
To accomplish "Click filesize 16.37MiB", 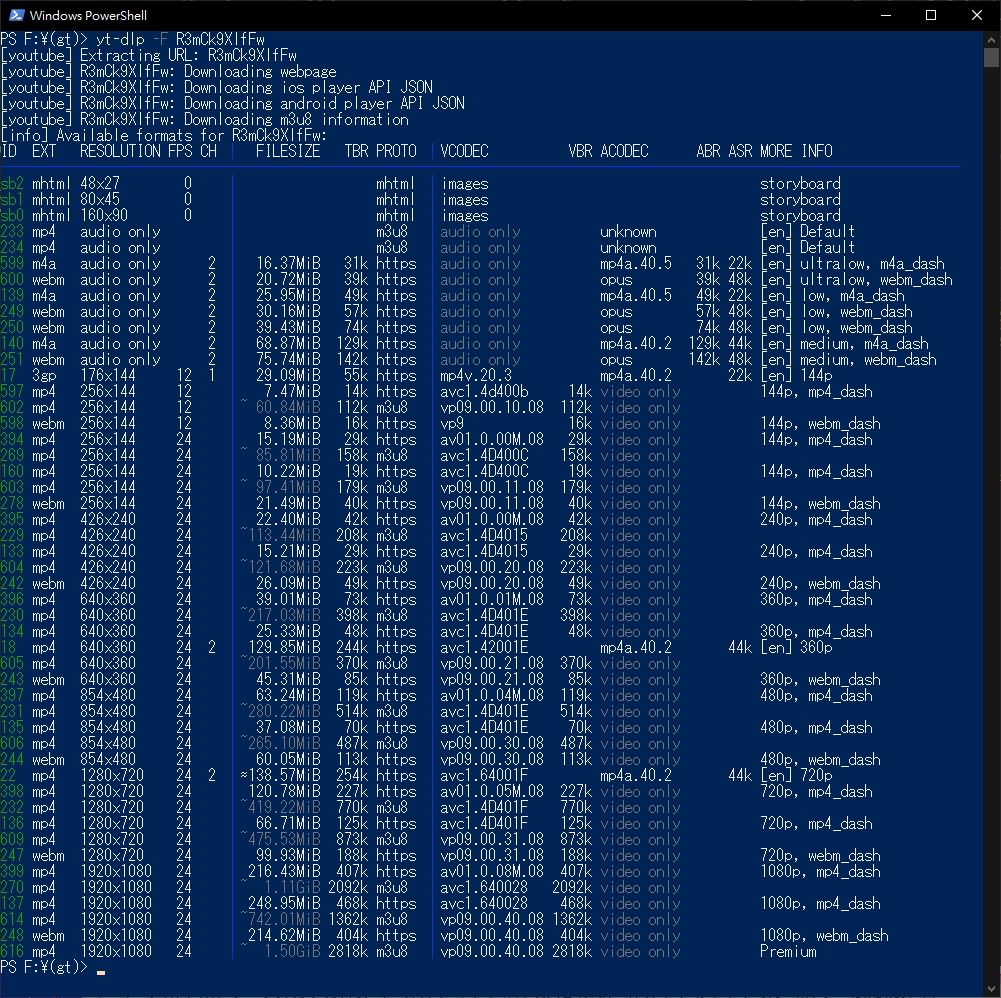I will click(x=288, y=263).
